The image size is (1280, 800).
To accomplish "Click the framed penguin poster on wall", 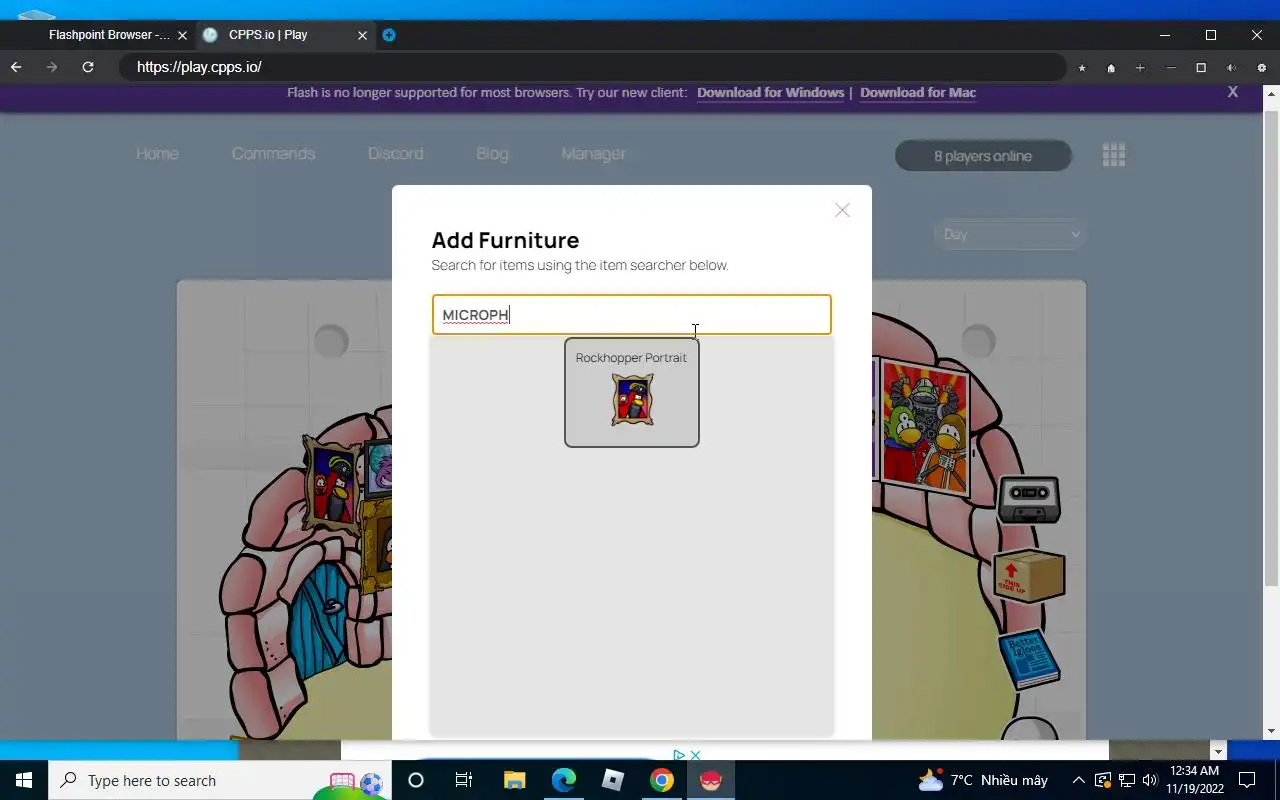I will coord(924,428).
